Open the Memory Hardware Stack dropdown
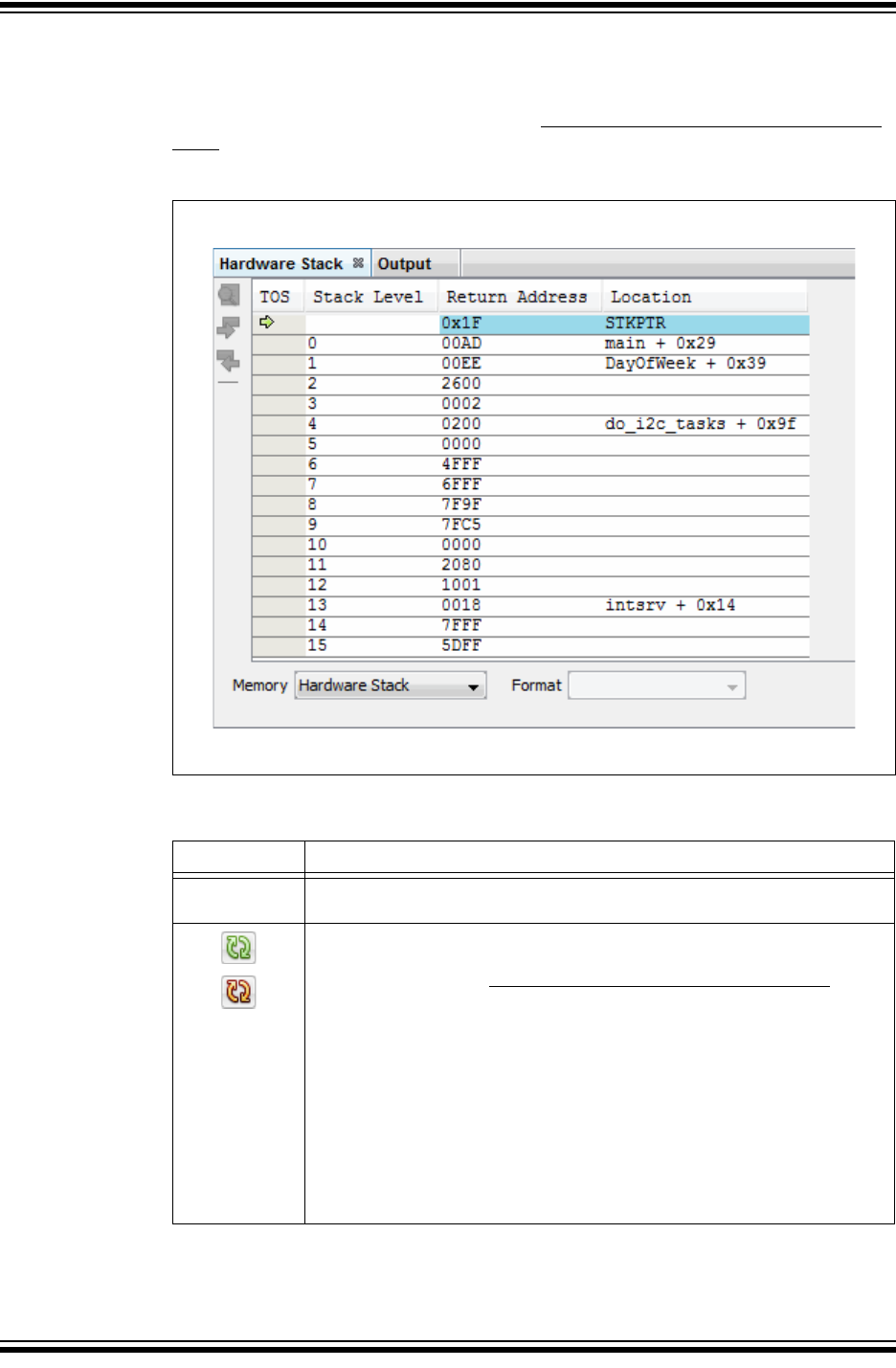Viewport: 896px width, 1368px height. [391, 685]
